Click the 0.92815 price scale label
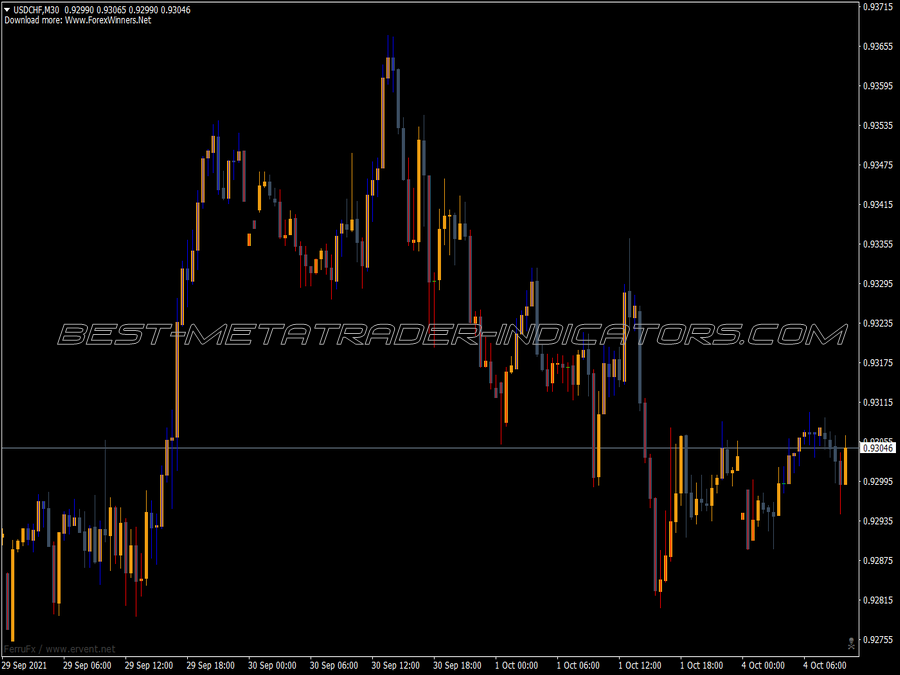Image resolution: width=900 pixels, height=675 pixels. pos(878,600)
